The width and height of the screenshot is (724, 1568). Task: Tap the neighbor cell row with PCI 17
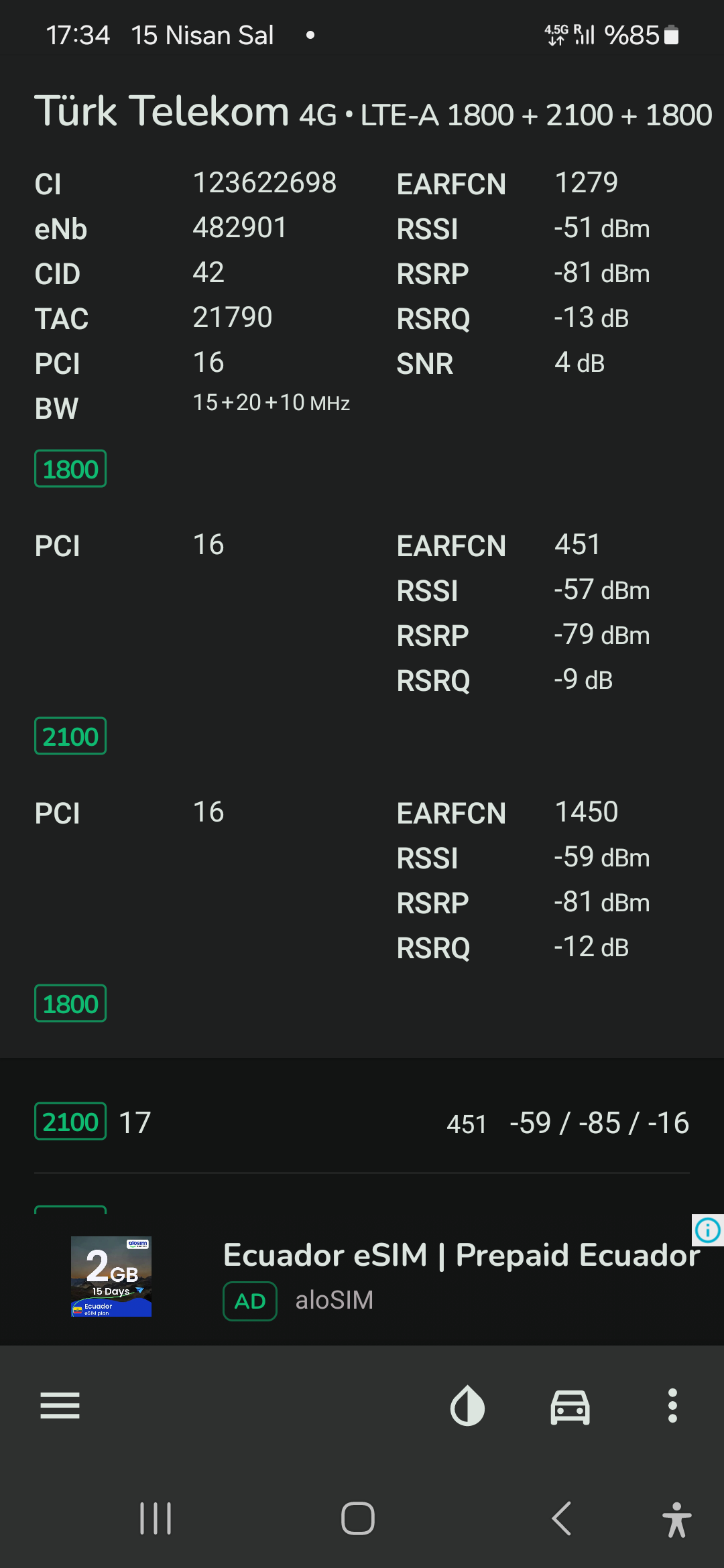click(362, 1122)
